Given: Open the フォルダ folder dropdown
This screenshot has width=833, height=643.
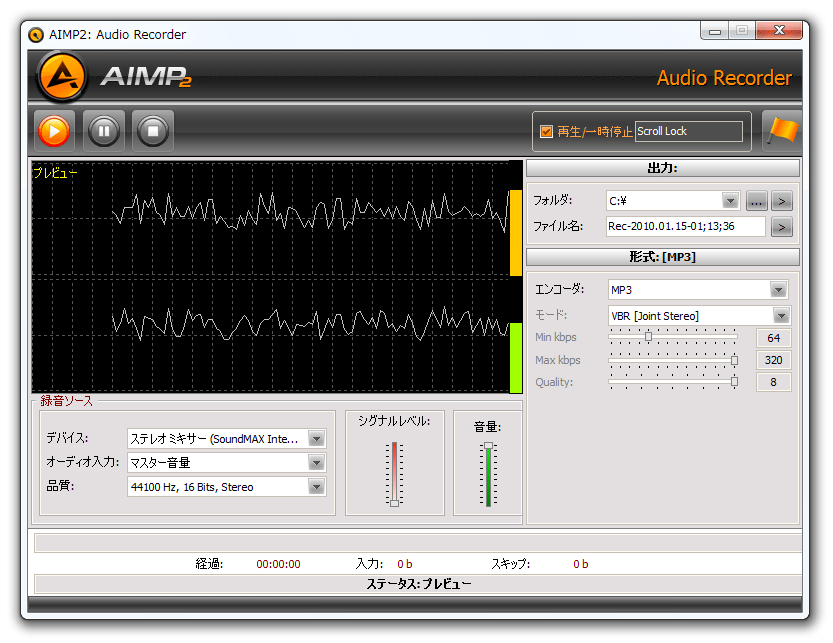Looking at the screenshot, I should tap(730, 201).
